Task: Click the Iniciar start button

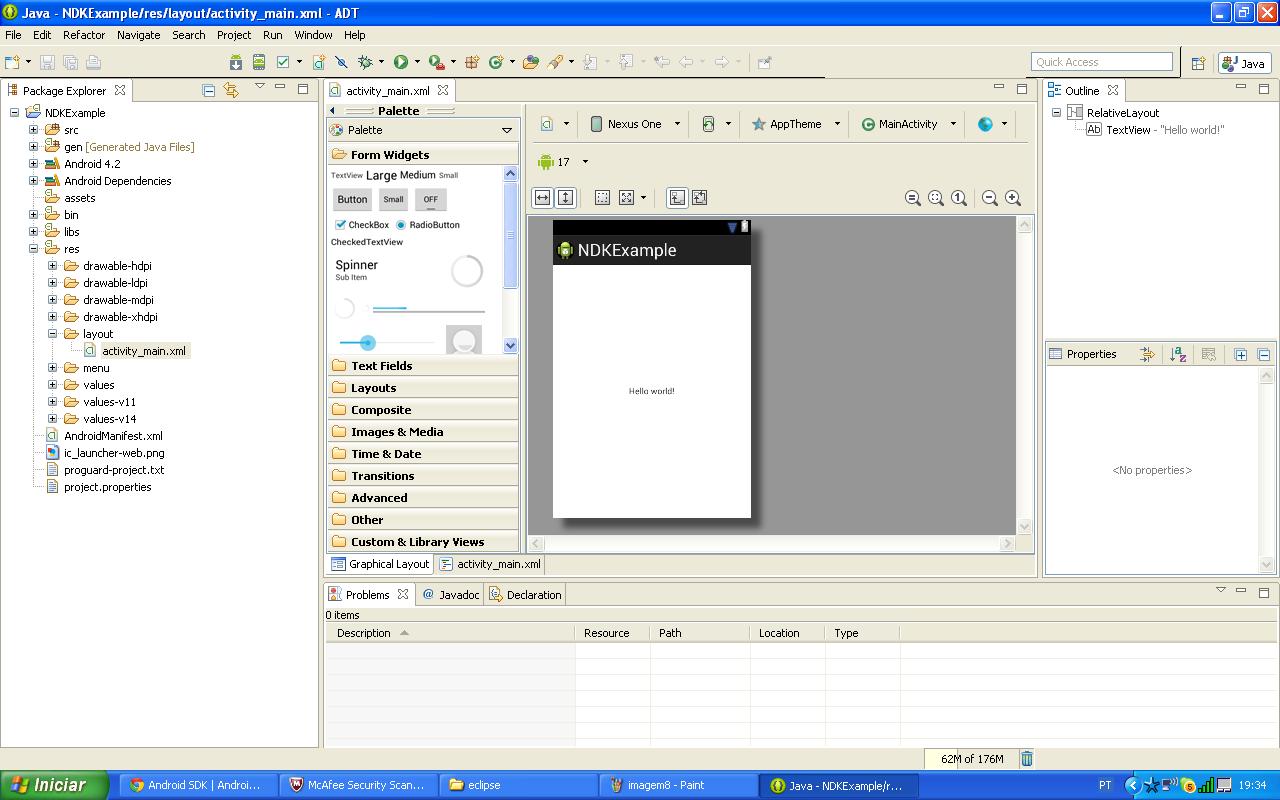Action: [x=54, y=785]
